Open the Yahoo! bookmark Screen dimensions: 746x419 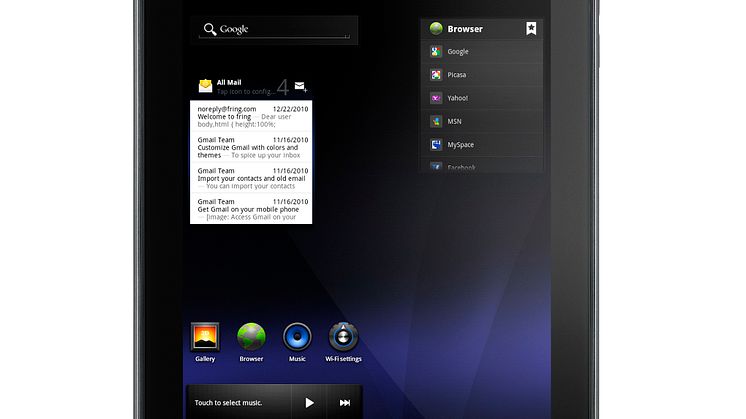coord(482,98)
